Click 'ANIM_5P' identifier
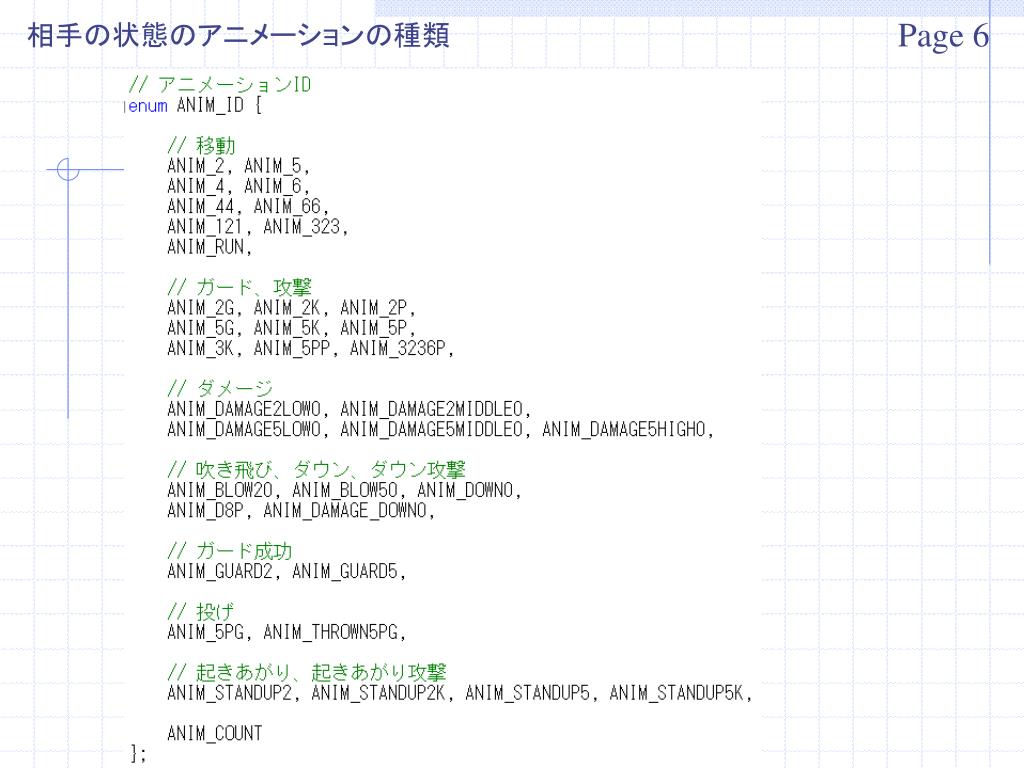This screenshot has height=768, width=1024. click(x=374, y=328)
